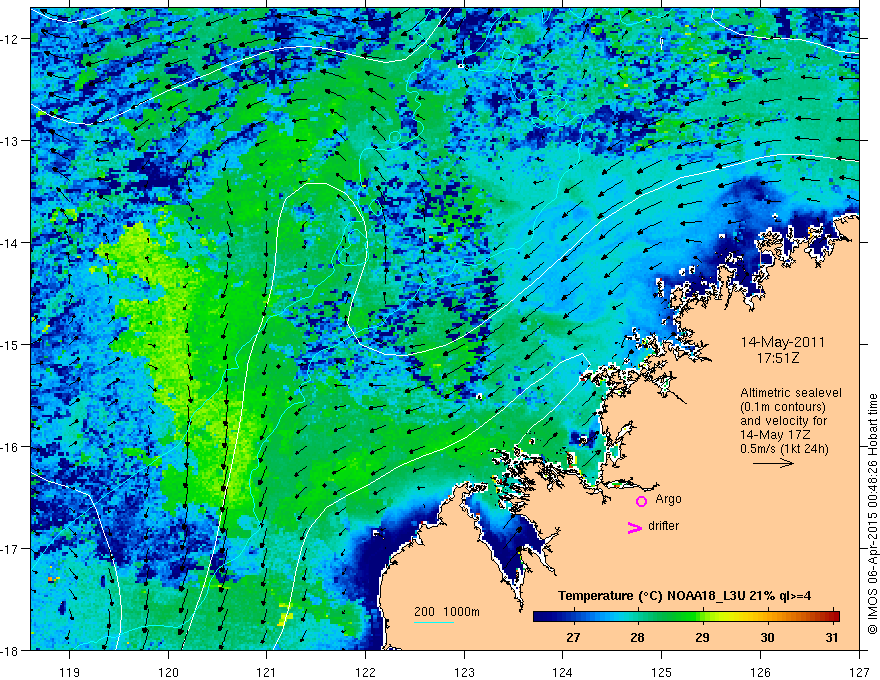
Task: Click the 'Altimetric sealevel' caption
Action: [x=791, y=393]
